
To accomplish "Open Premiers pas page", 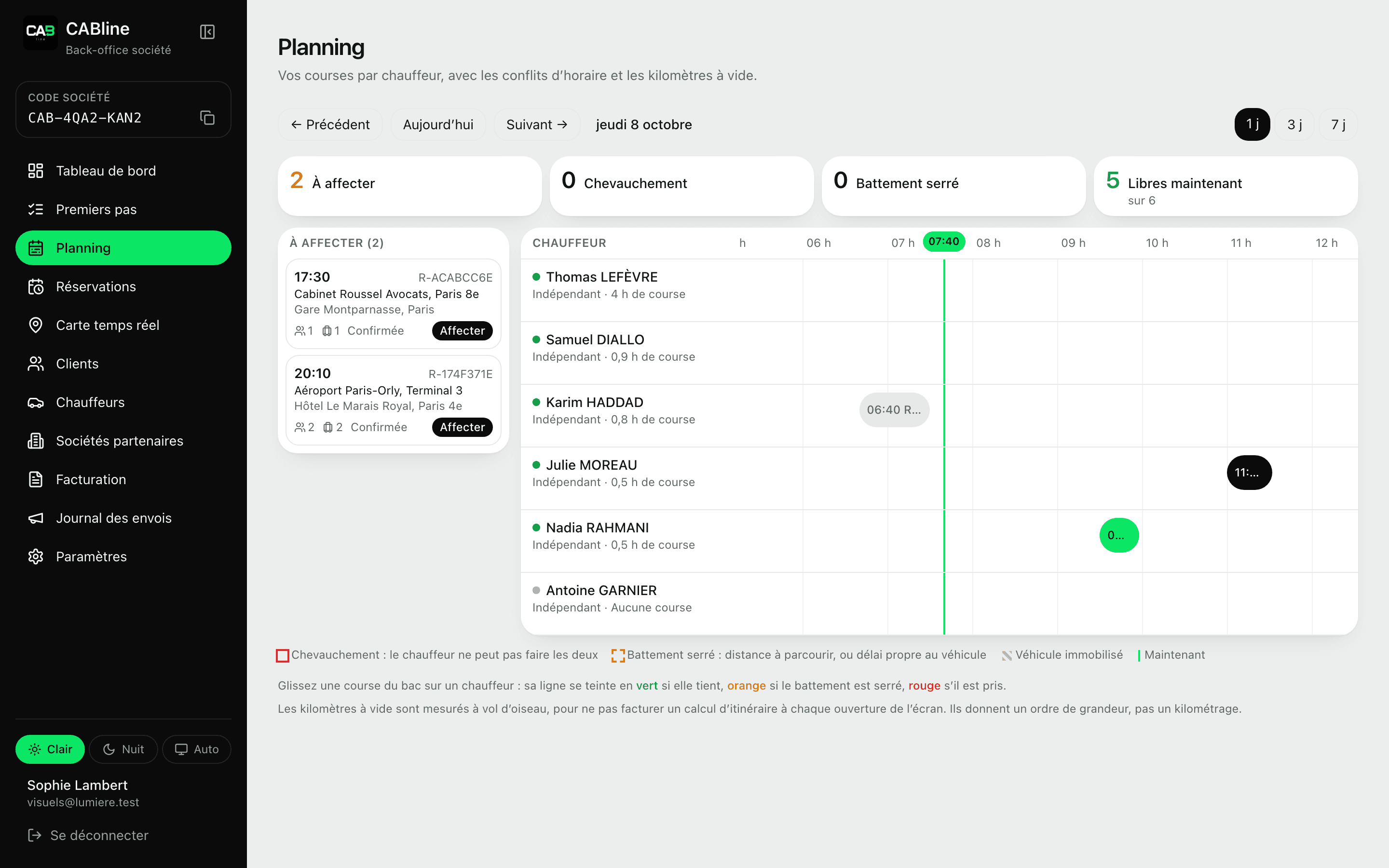I will [123, 210].
